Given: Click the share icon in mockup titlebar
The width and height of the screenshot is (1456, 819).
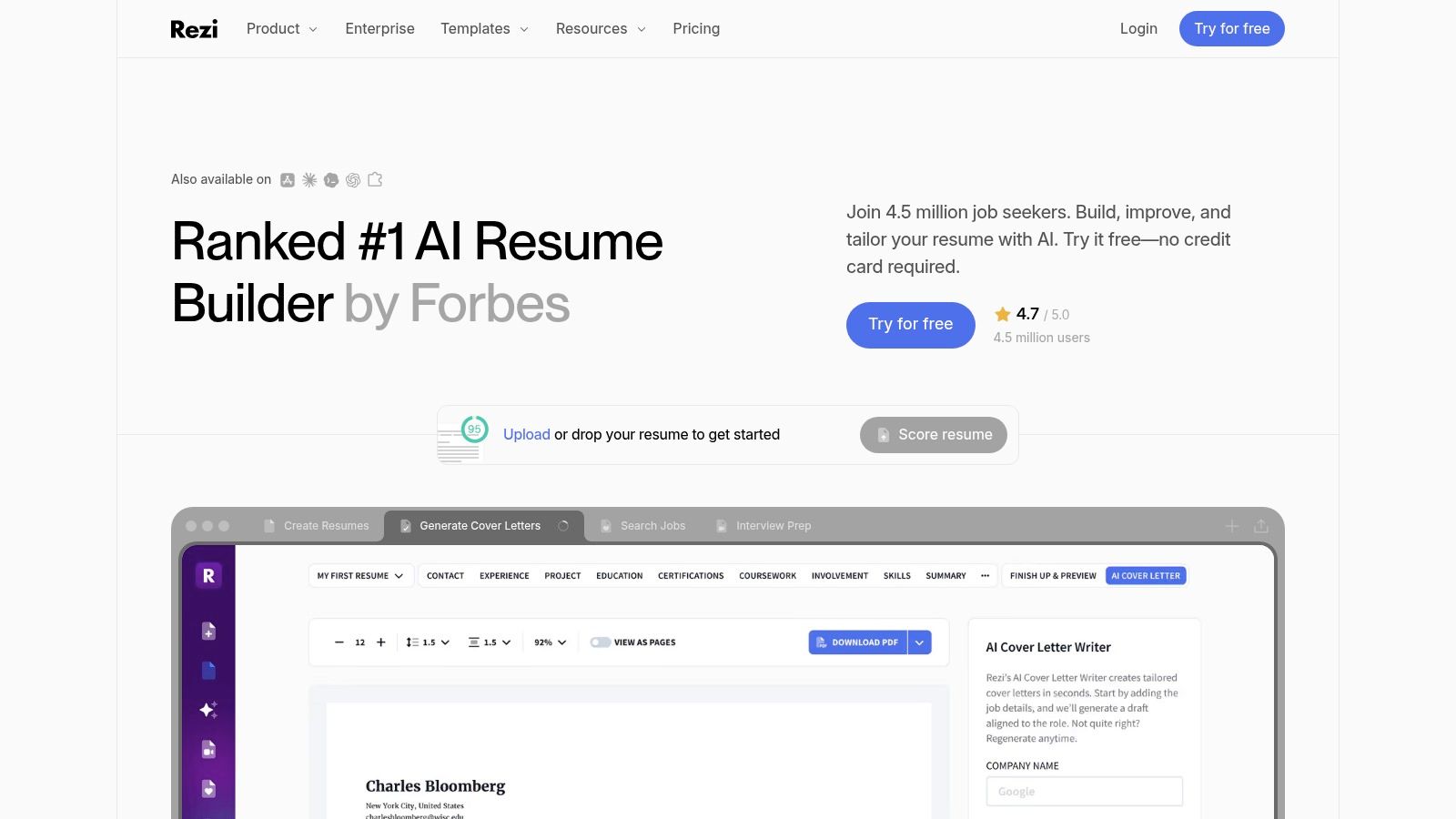Looking at the screenshot, I should pos(1261,526).
